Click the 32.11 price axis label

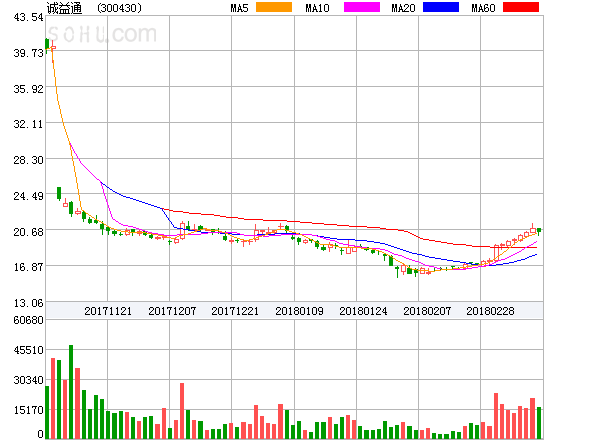tap(28, 124)
